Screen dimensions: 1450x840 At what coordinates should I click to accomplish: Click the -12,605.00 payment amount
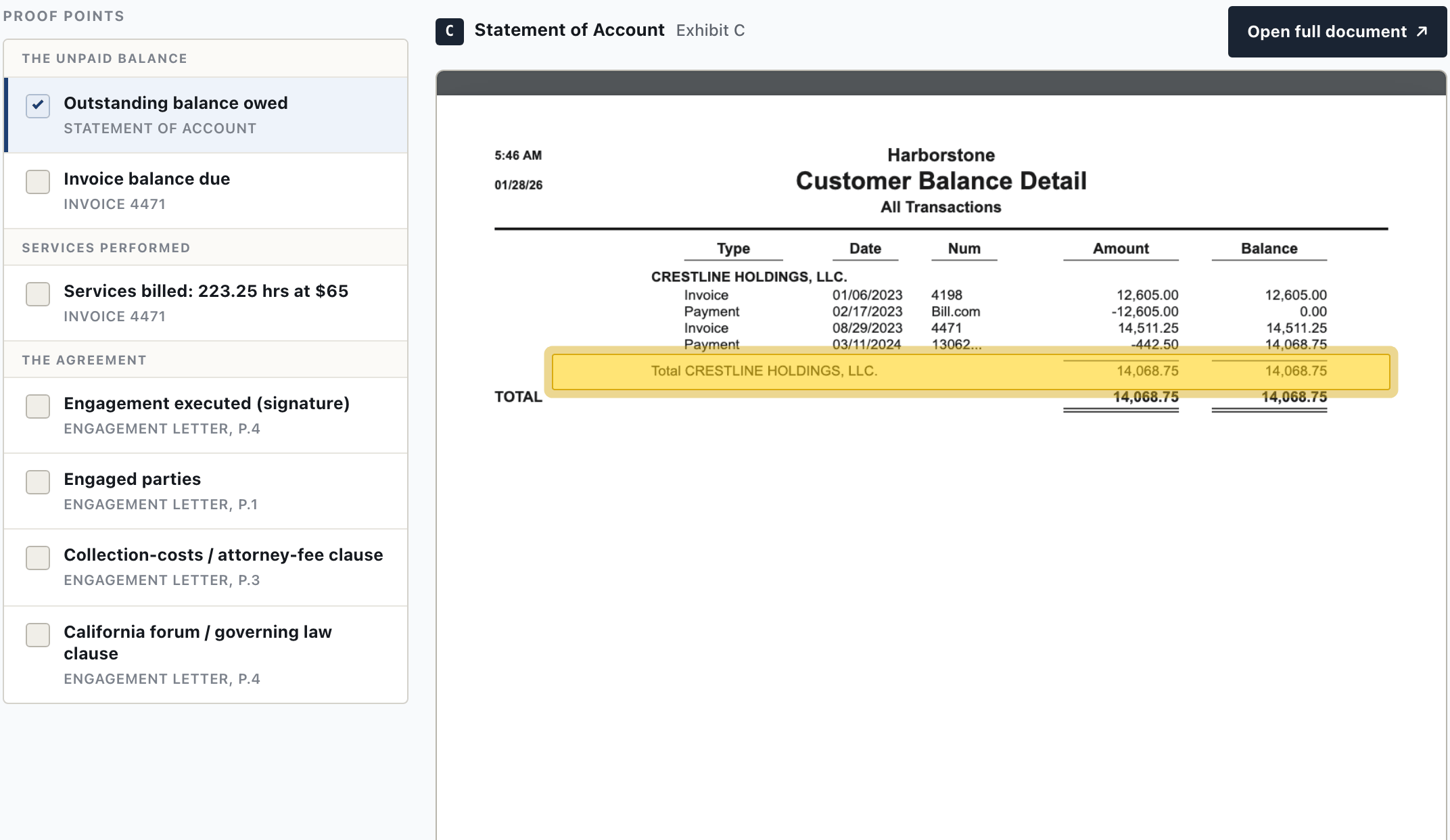(x=1144, y=312)
